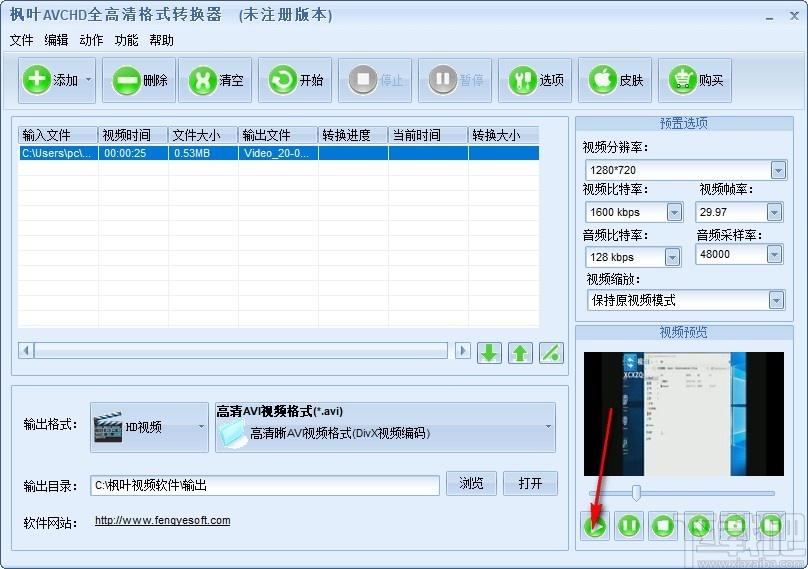808x569 pixels.
Task: Click the file list horizontal scrollbar track
Action: point(241,351)
